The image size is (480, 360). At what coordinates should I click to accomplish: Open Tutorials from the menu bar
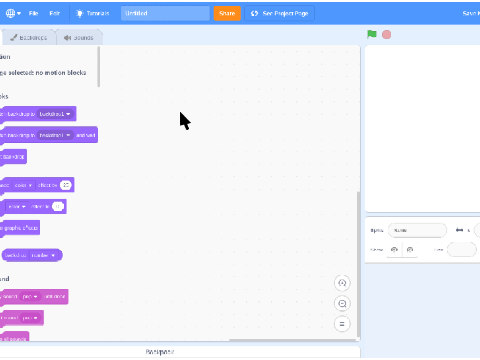click(93, 13)
